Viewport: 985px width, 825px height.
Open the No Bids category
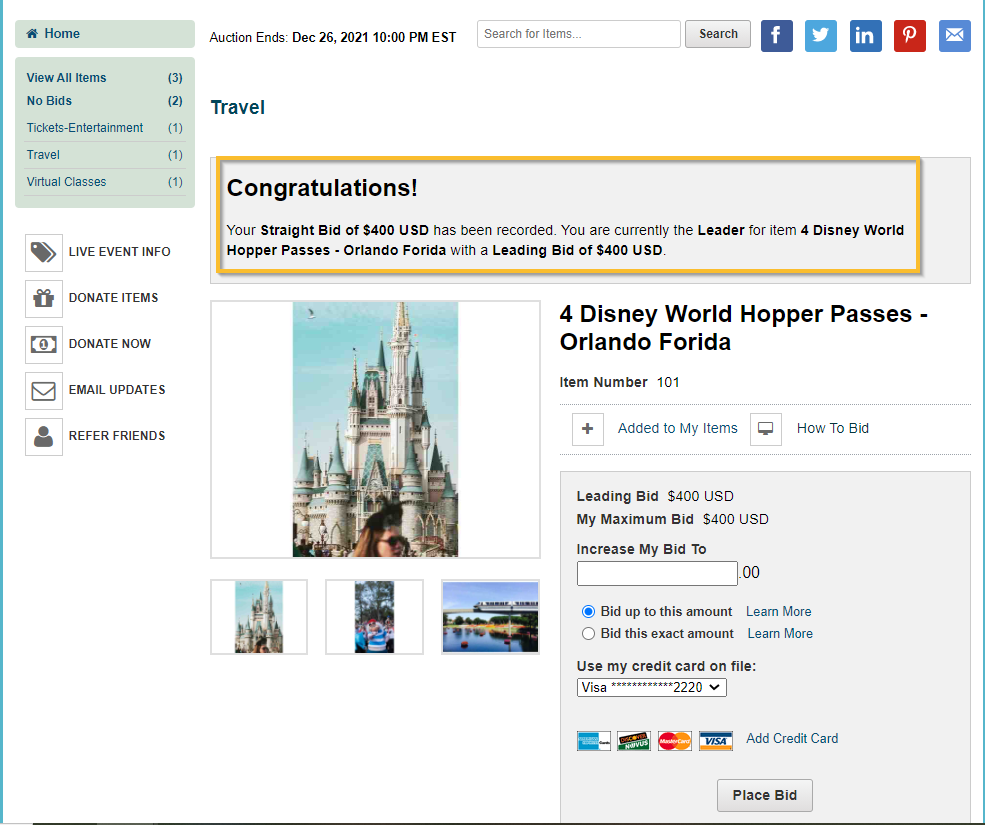[104, 101]
